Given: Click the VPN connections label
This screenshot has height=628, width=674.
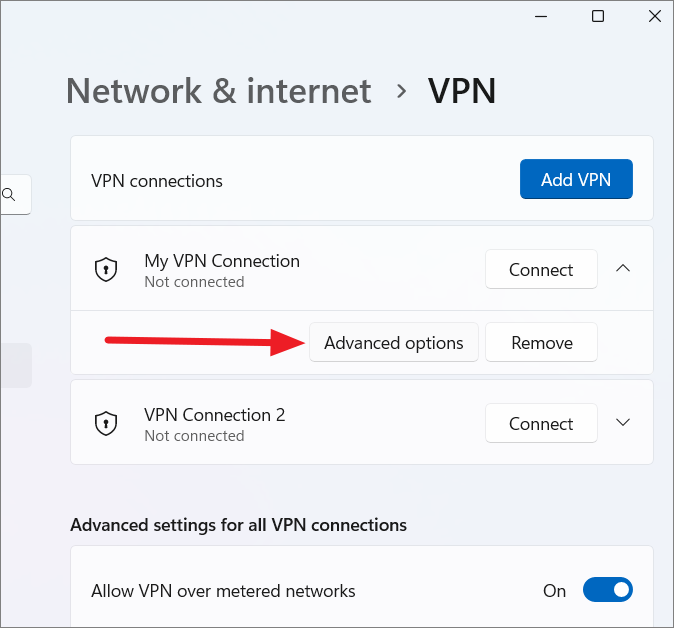Looking at the screenshot, I should coord(157,181).
